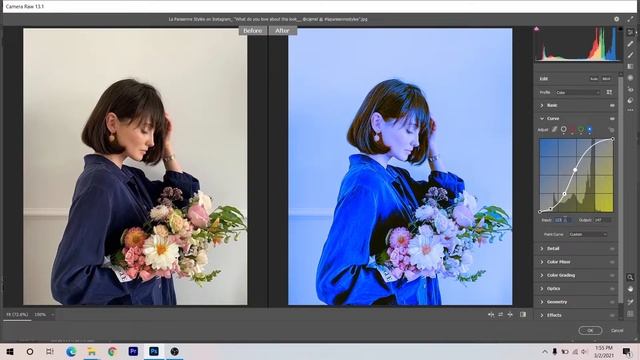Select the Radial Filter tool
Screen dimensions: 640x360
(x=630, y=78)
